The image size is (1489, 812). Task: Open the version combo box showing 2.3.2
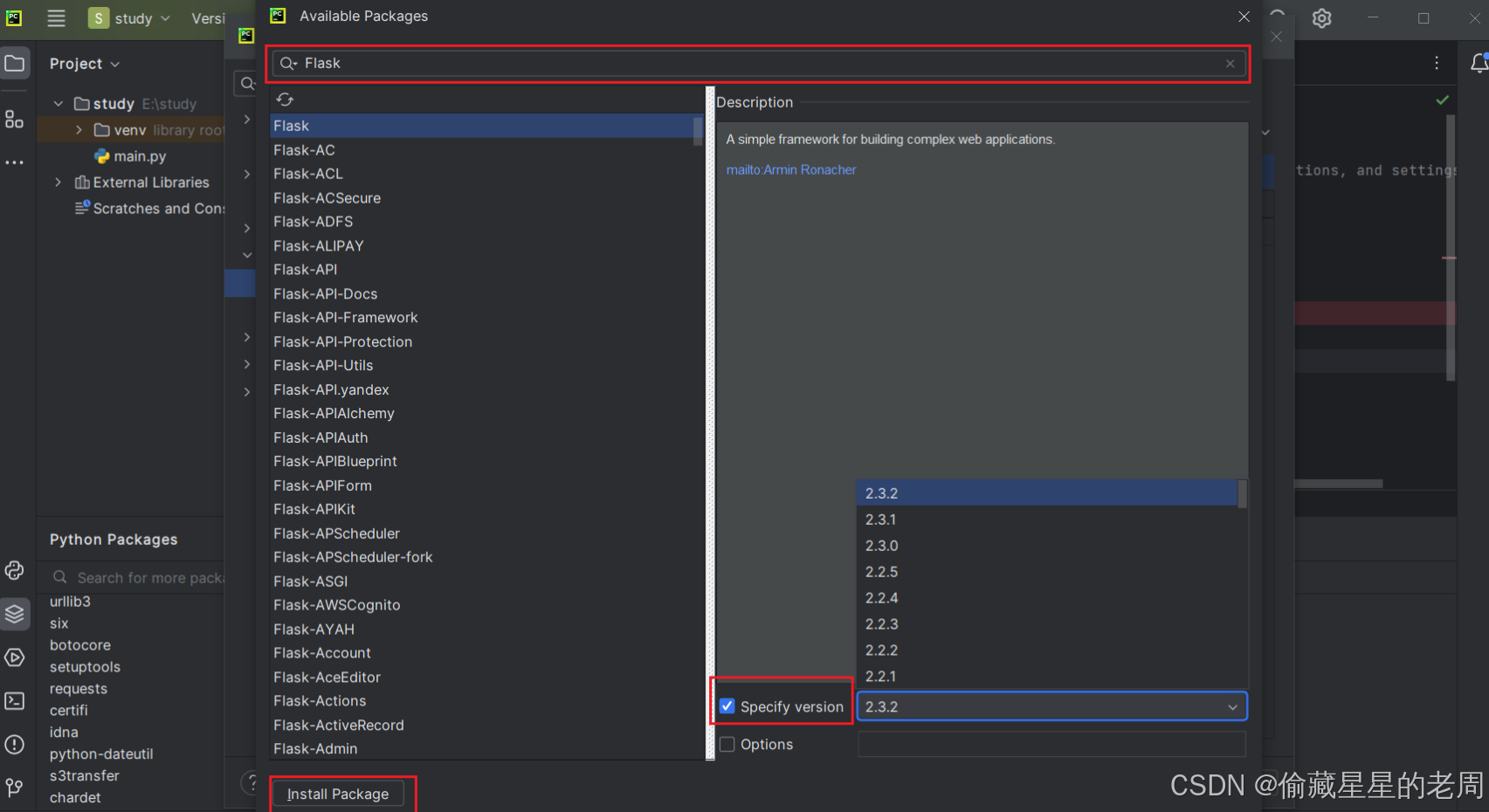(1052, 706)
